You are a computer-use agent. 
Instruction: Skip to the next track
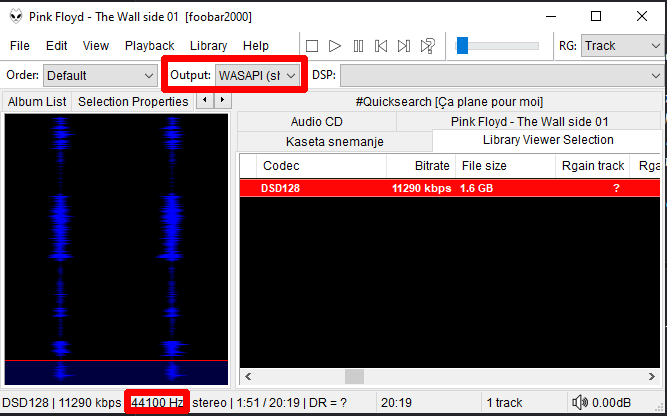click(x=404, y=46)
